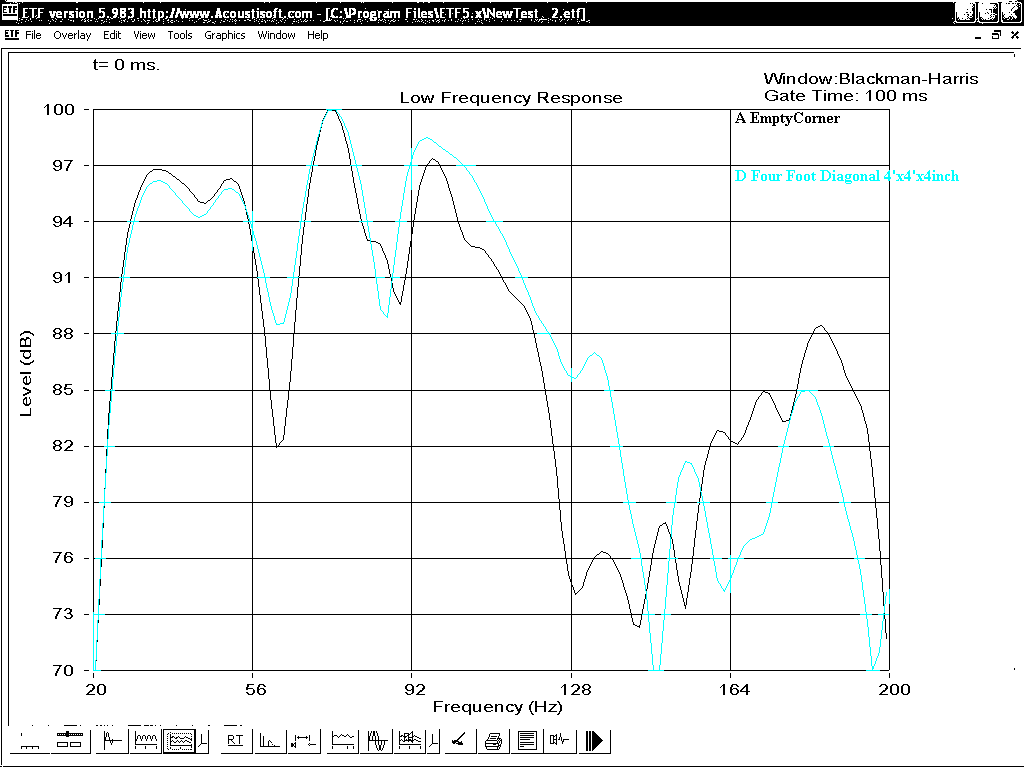This screenshot has height=768, width=1024.
Task: Expand the small arrow beside waterfall icon
Action: tap(431, 741)
